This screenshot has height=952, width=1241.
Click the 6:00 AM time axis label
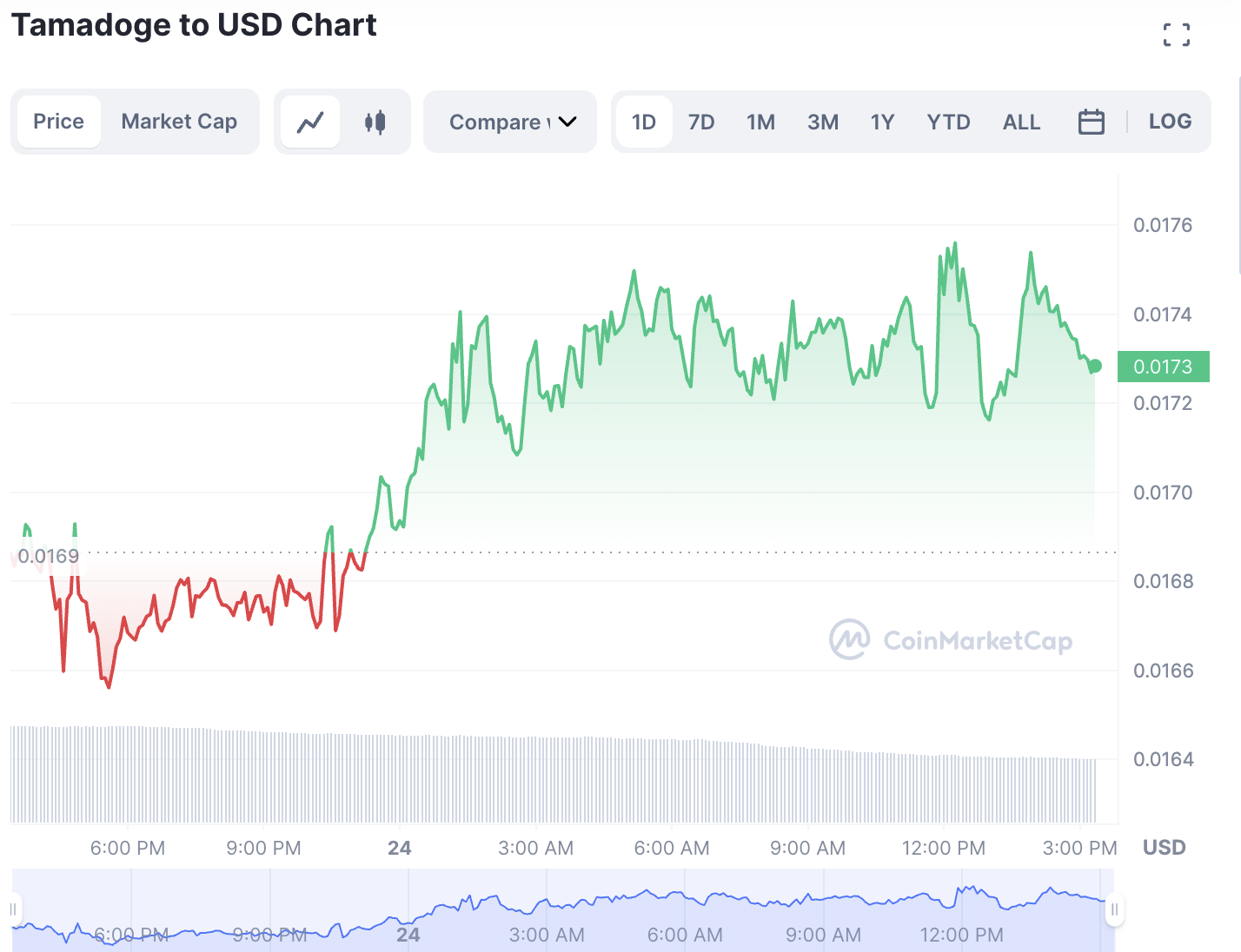[x=672, y=848]
